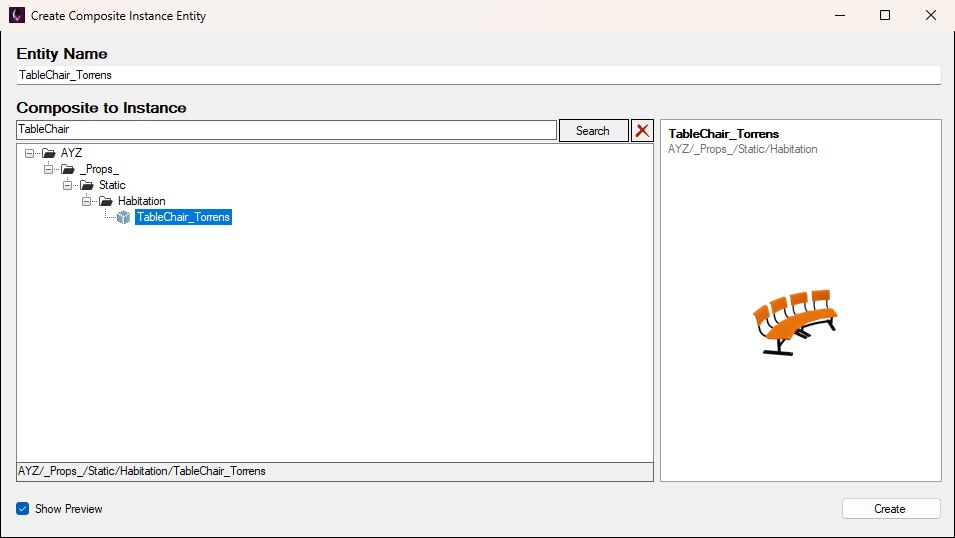Viewport: 955px width, 538px height.
Task: Click the application logo in title bar
Action: (16, 15)
